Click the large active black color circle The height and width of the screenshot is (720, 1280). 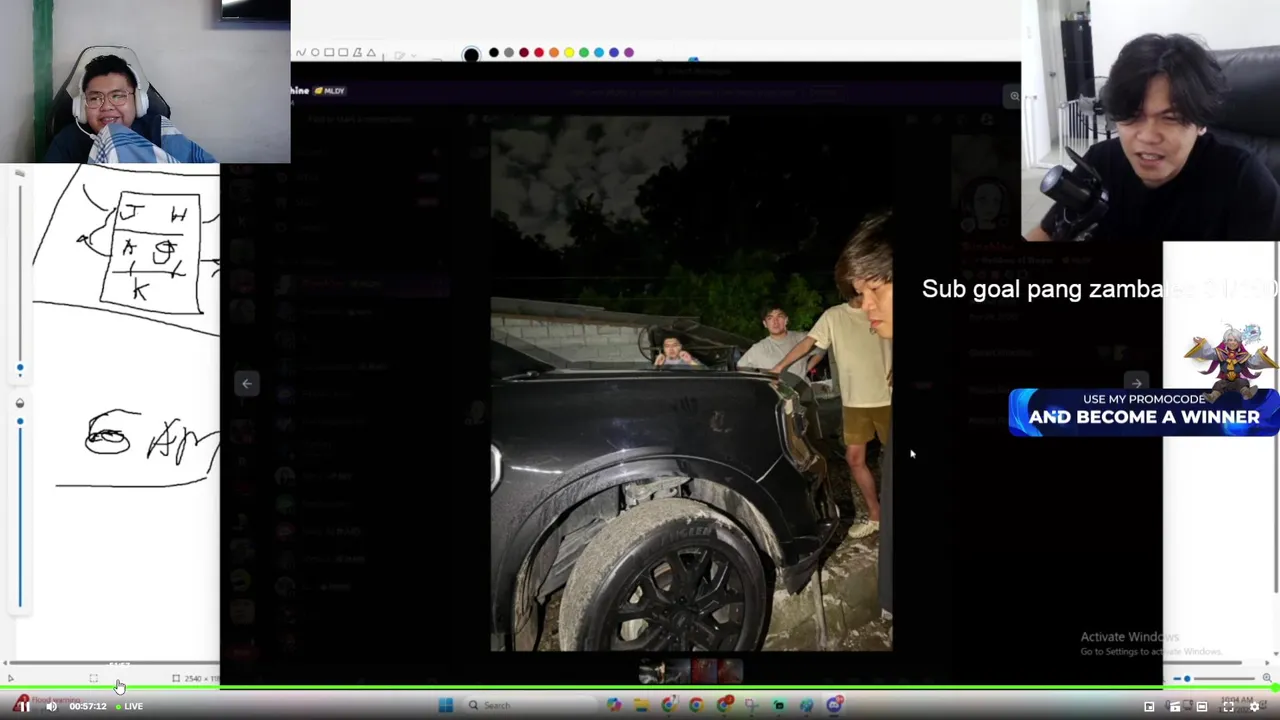pyautogui.click(x=471, y=53)
